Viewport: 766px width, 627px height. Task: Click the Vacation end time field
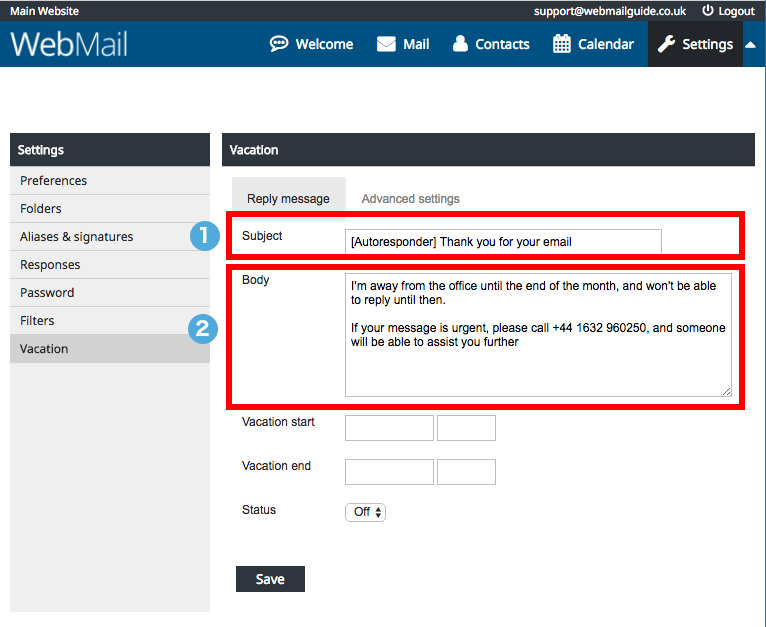pyautogui.click(x=466, y=472)
